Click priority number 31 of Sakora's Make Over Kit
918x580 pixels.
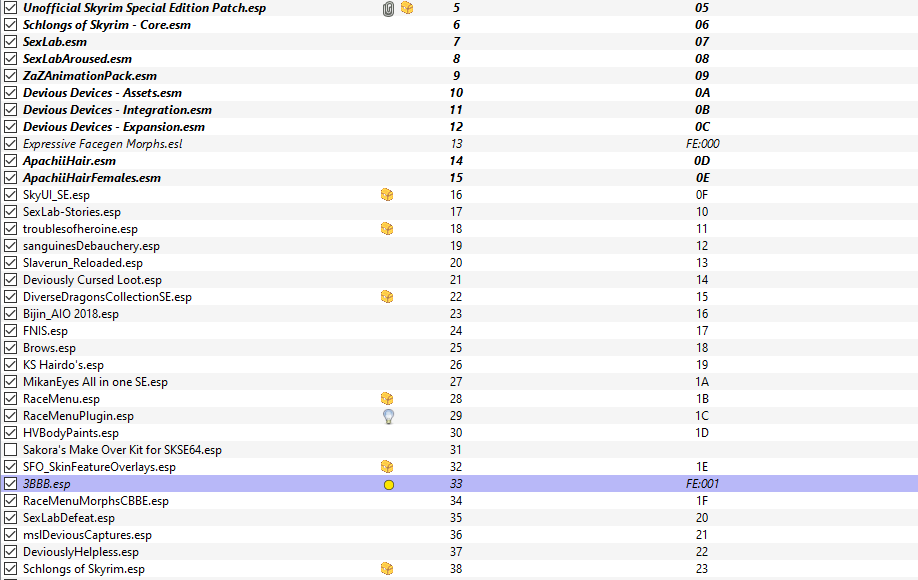coord(456,450)
